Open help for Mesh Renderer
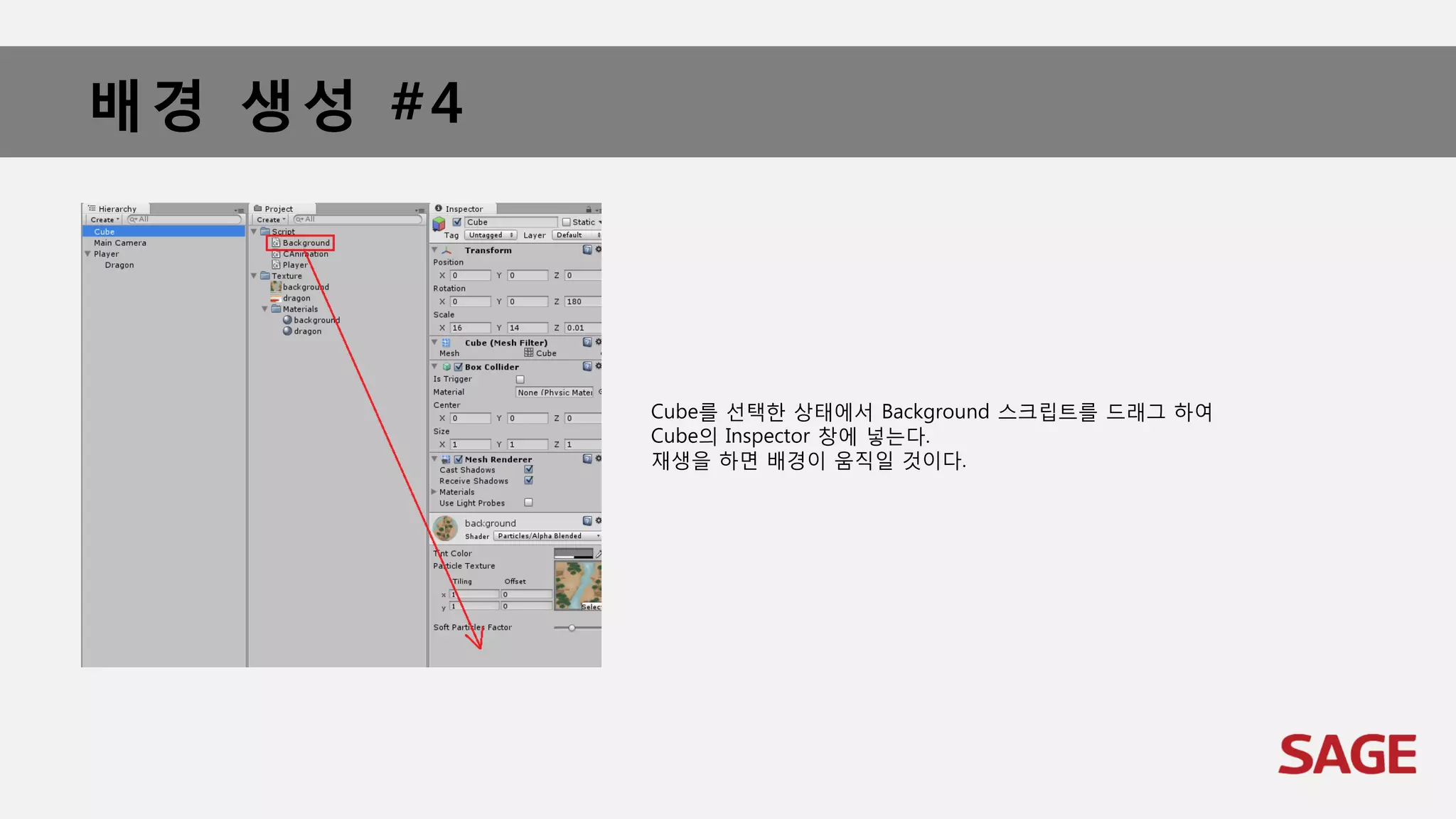Screen dimensions: 1456x819 587,459
